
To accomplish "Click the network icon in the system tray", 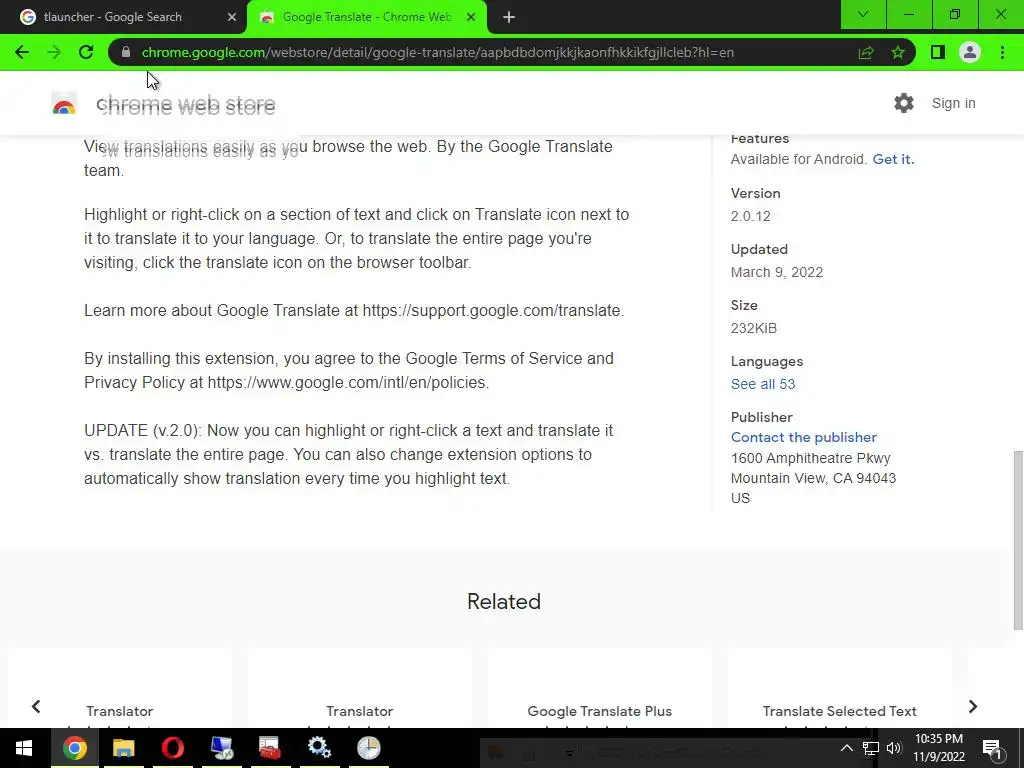I will point(871,748).
